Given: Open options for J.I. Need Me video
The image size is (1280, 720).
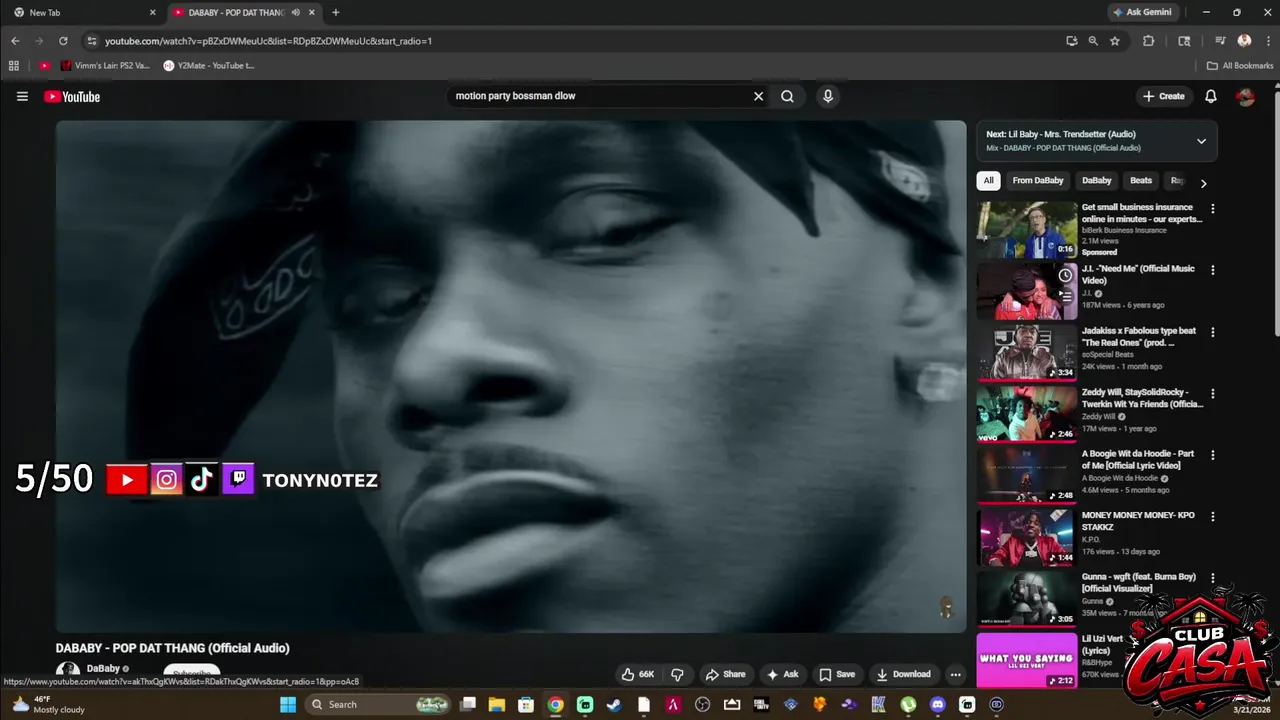Looking at the screenshot, I should coord(1213,270).
